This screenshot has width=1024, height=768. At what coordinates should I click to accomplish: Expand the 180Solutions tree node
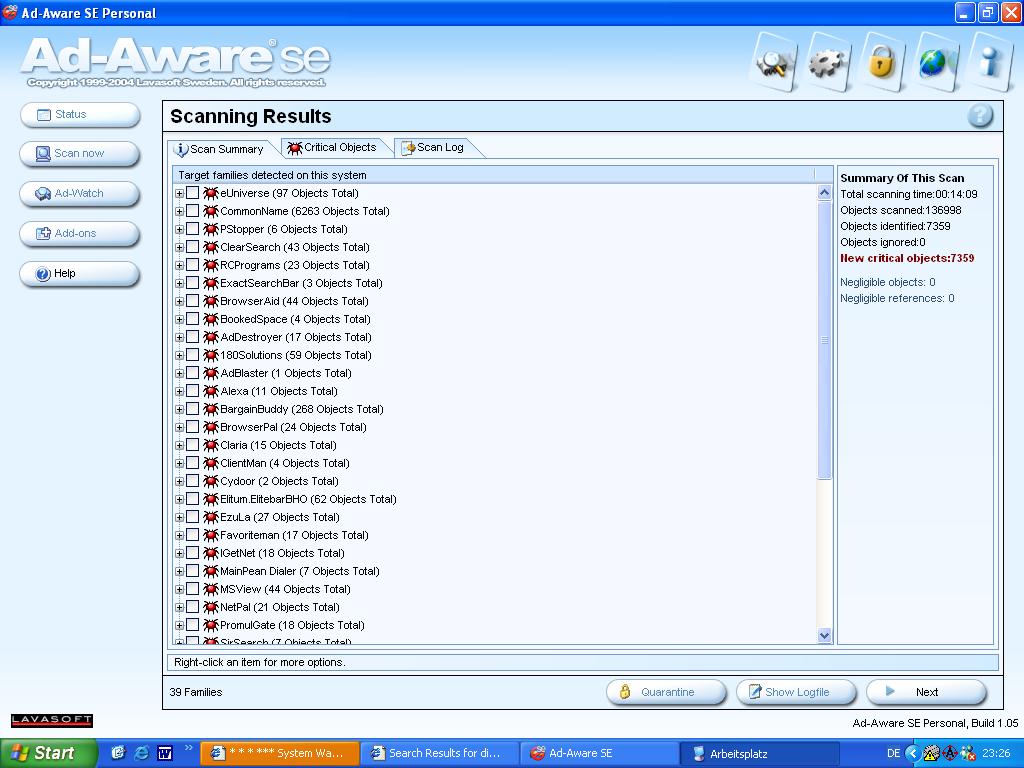coord(179,355)
